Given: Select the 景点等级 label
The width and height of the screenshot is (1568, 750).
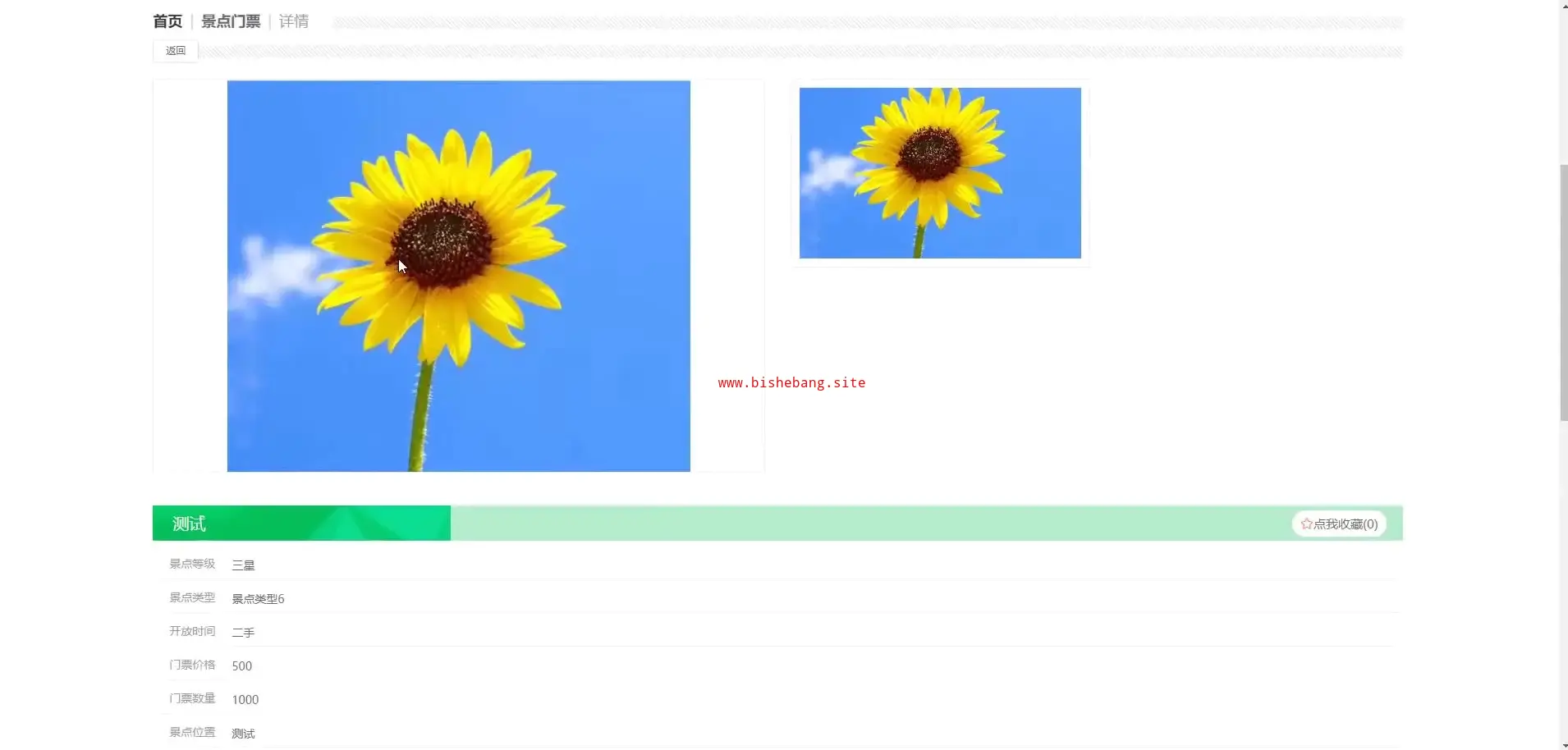Looking at the screenshot, I should coord(192,564).
